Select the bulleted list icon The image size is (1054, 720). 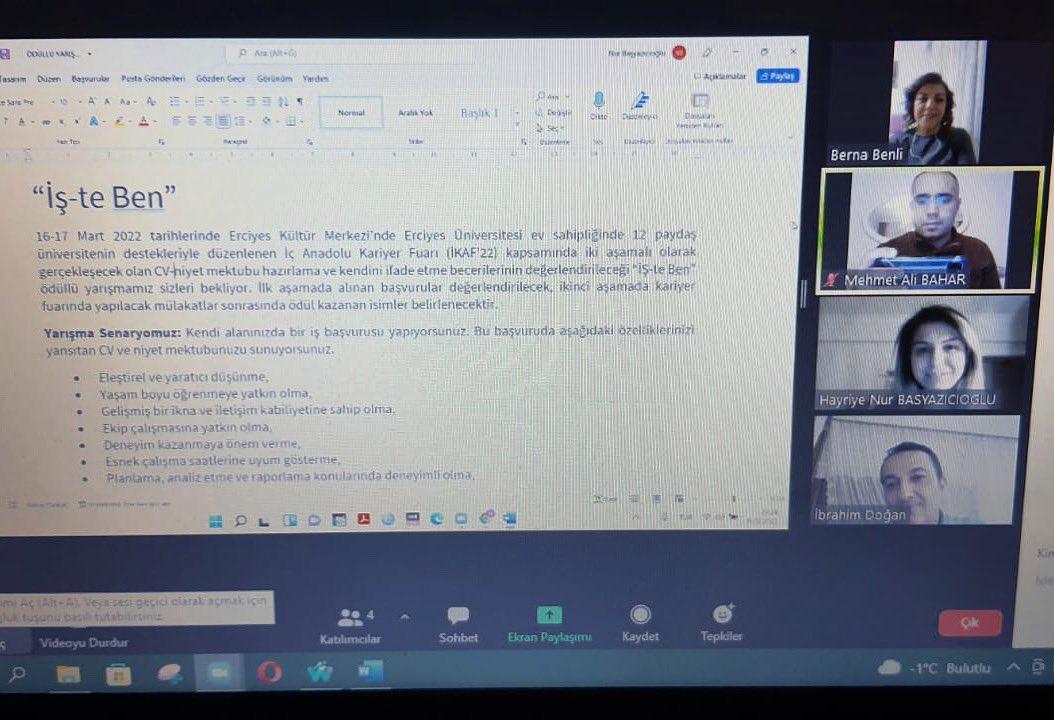174,100
